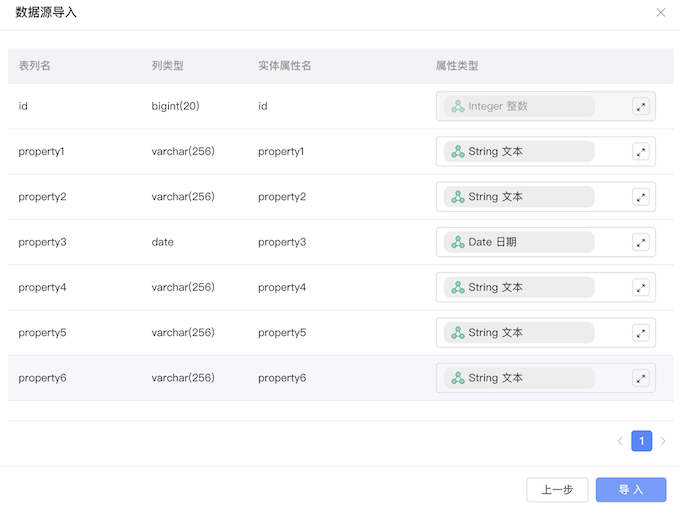Open the String 文本 type selector for property1
The width and height of the screenshot is (680, 508).
point(519,151)
